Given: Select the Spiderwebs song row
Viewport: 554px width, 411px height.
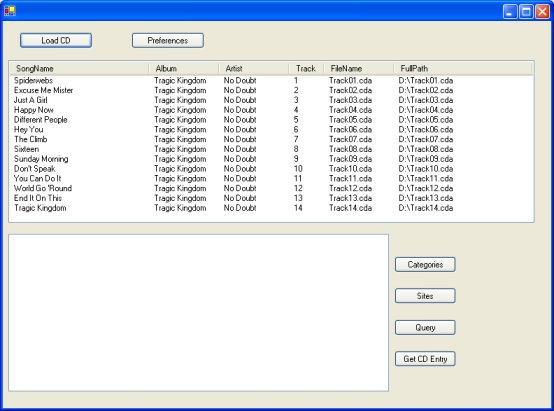Looking at the screenshot, I should pos(33,81).
